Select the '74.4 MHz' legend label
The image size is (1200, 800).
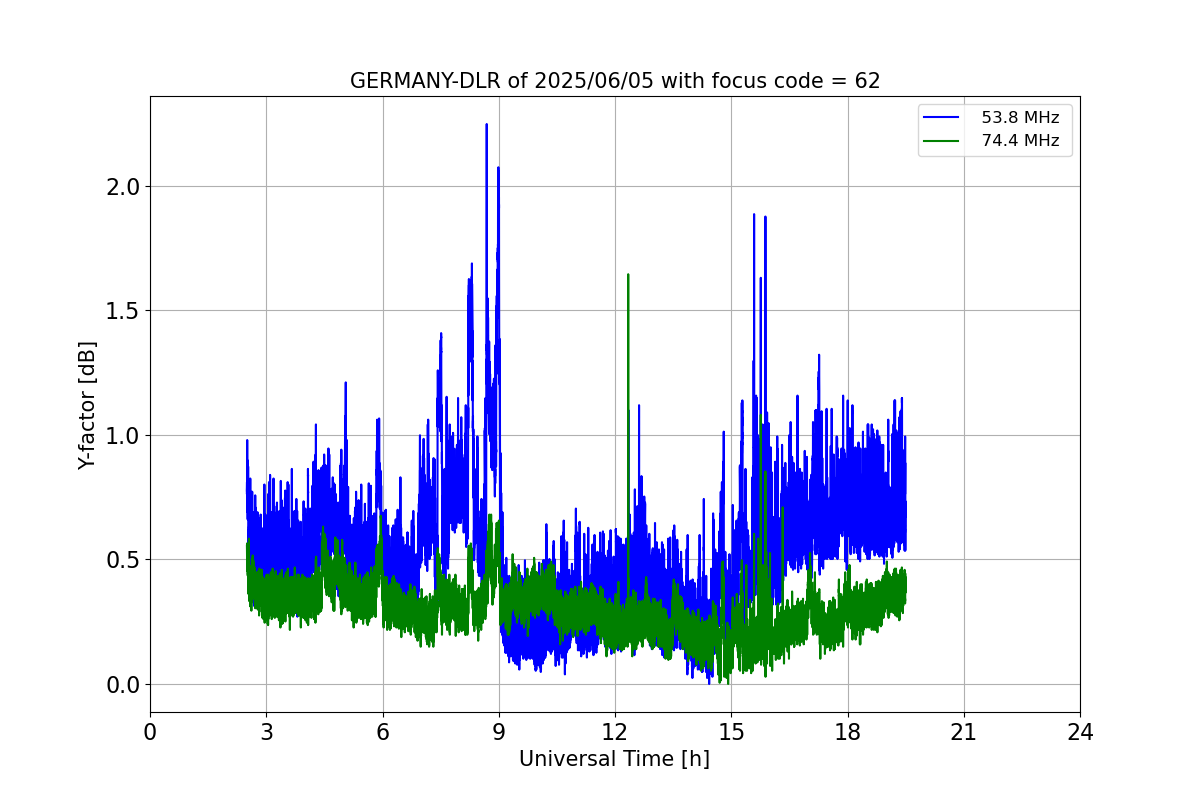(x=1020, y=141)
